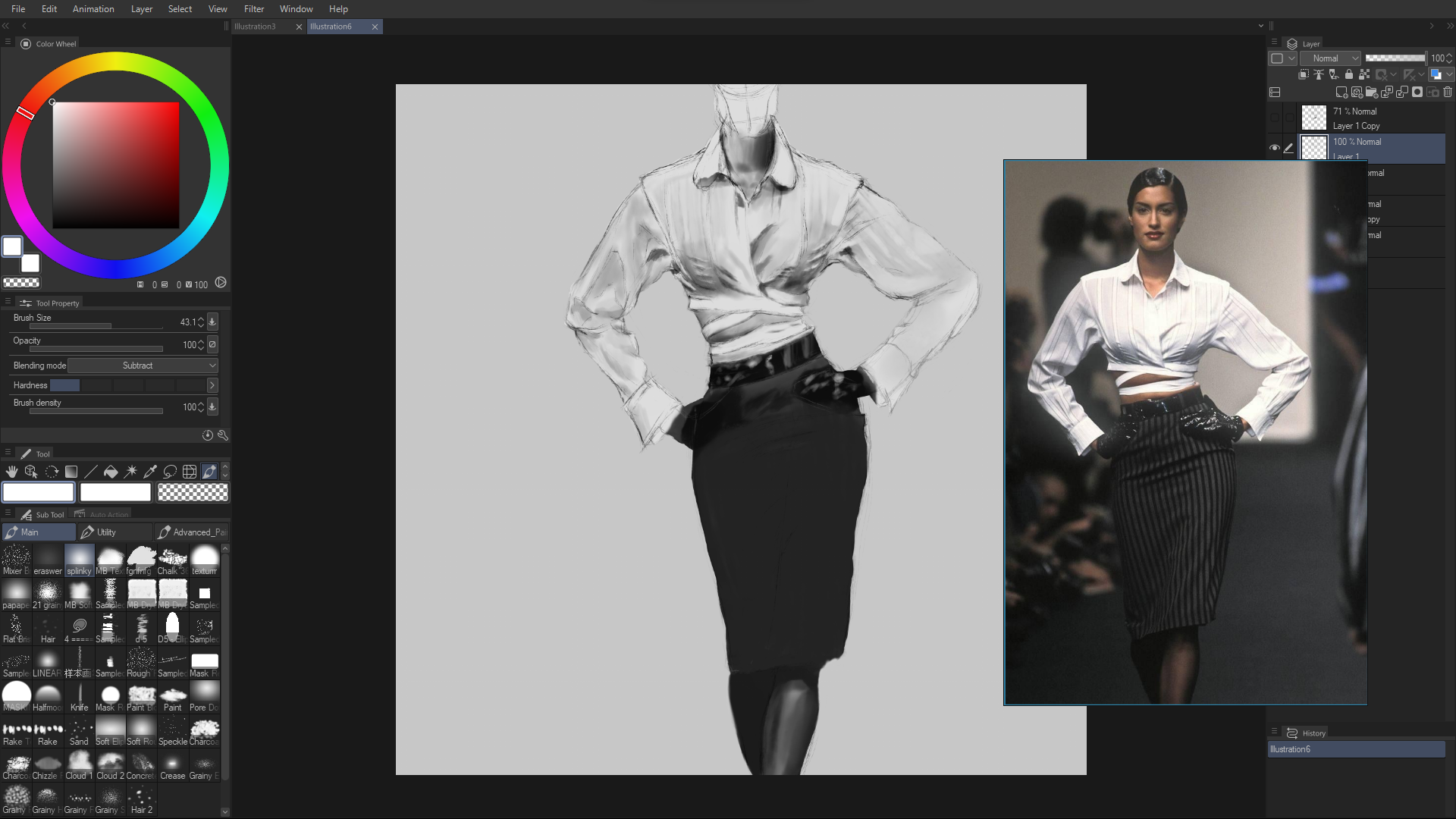Choose the eraswer brush
The height and width of the screenshot is (819, 1456).
coord(47,560)
